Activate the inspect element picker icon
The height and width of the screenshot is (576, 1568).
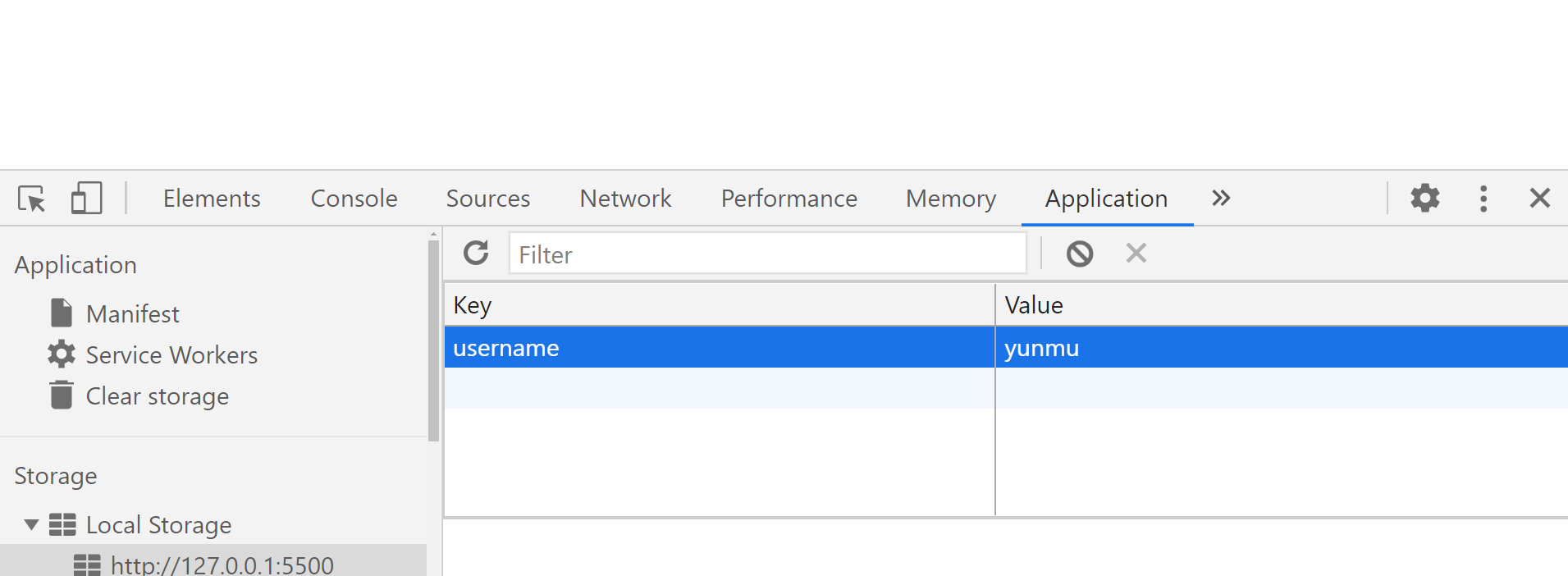tap(32, 199)
